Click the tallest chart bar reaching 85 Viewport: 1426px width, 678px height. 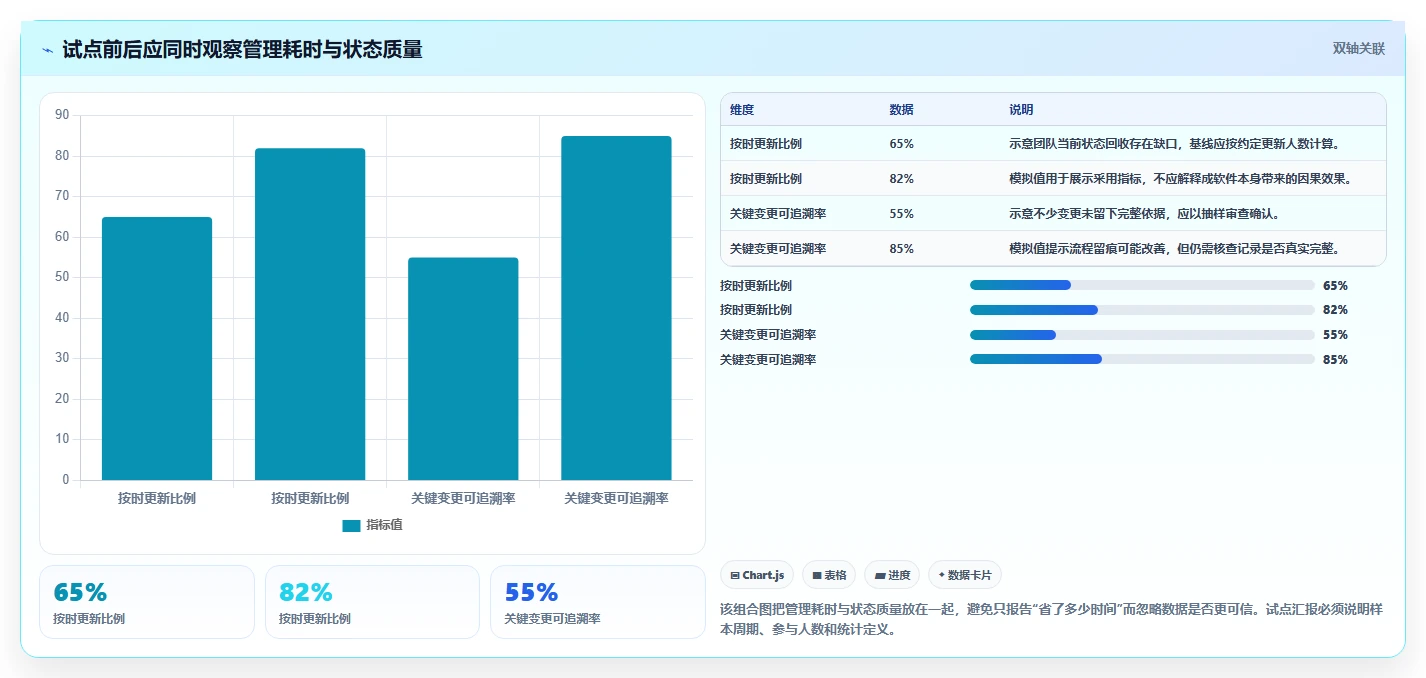(x=616, y=308)
